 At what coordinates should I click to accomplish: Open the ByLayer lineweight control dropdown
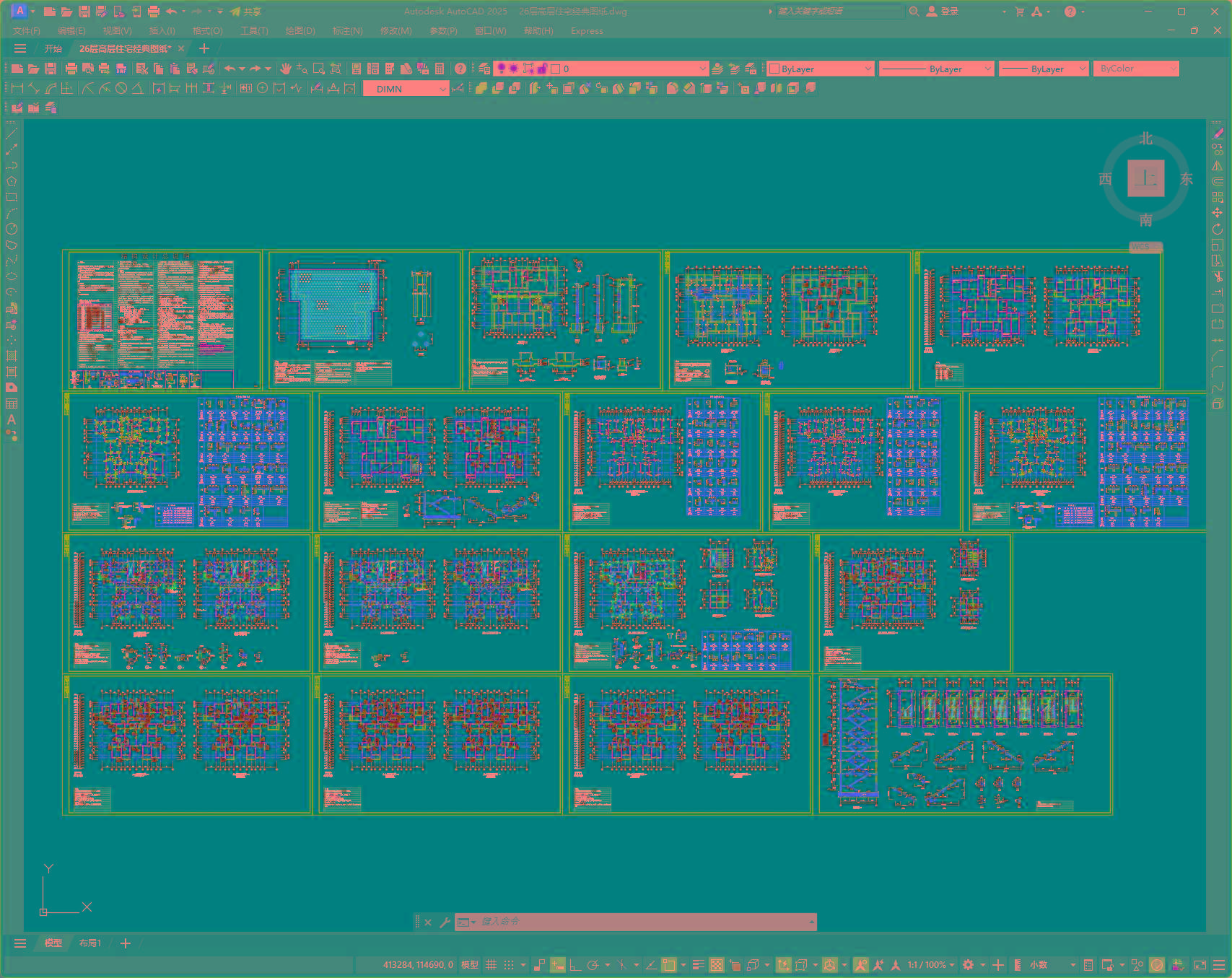1044,69
